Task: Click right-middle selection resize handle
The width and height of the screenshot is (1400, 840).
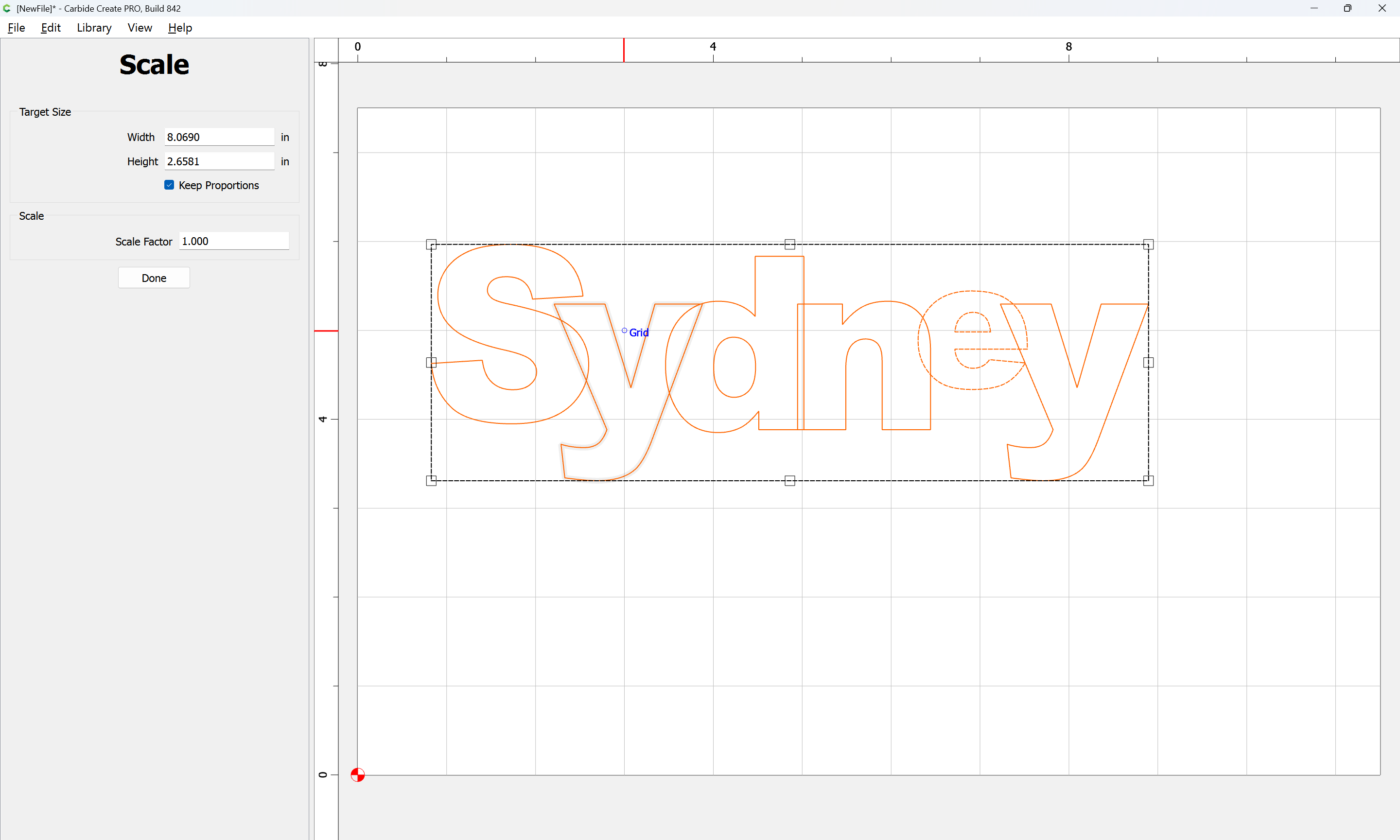Action: click(x=1148, y=362)
